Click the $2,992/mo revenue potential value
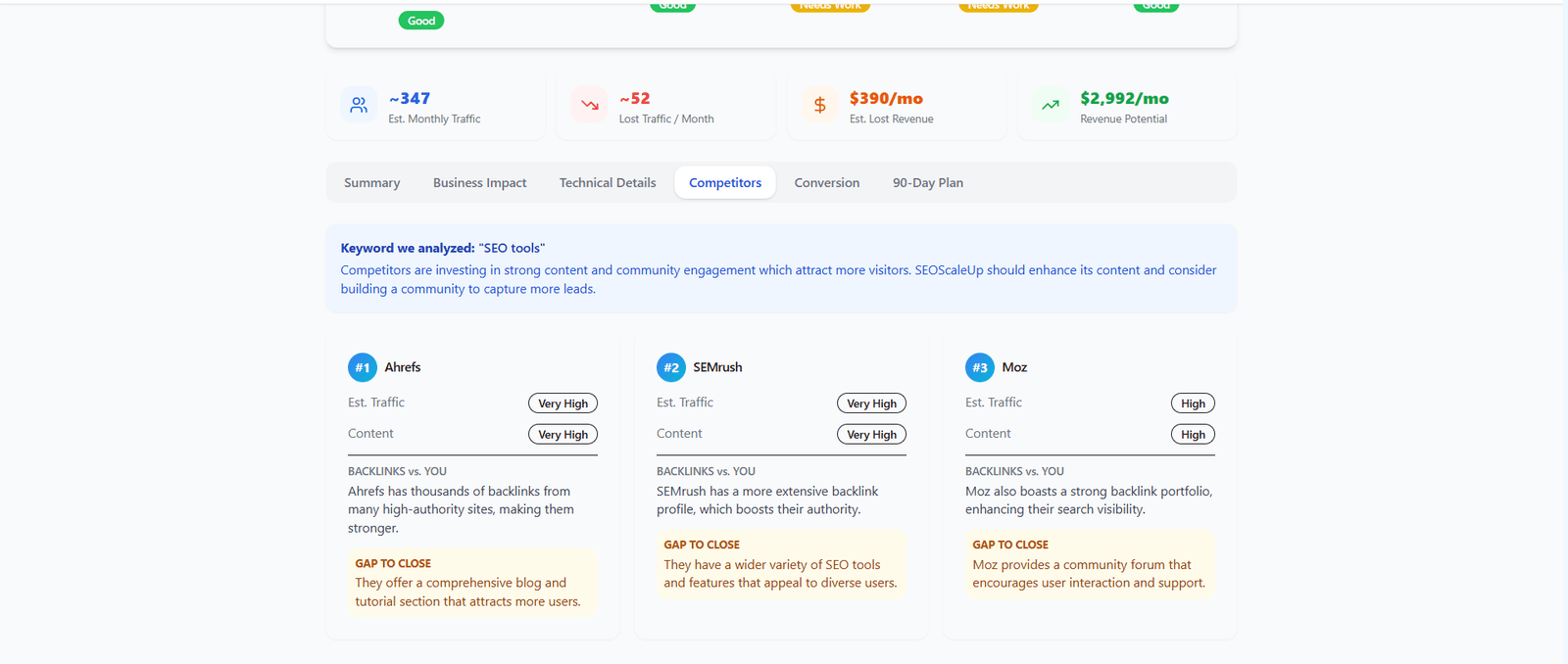This screenshot has height=664, width=1568. 1124,99
